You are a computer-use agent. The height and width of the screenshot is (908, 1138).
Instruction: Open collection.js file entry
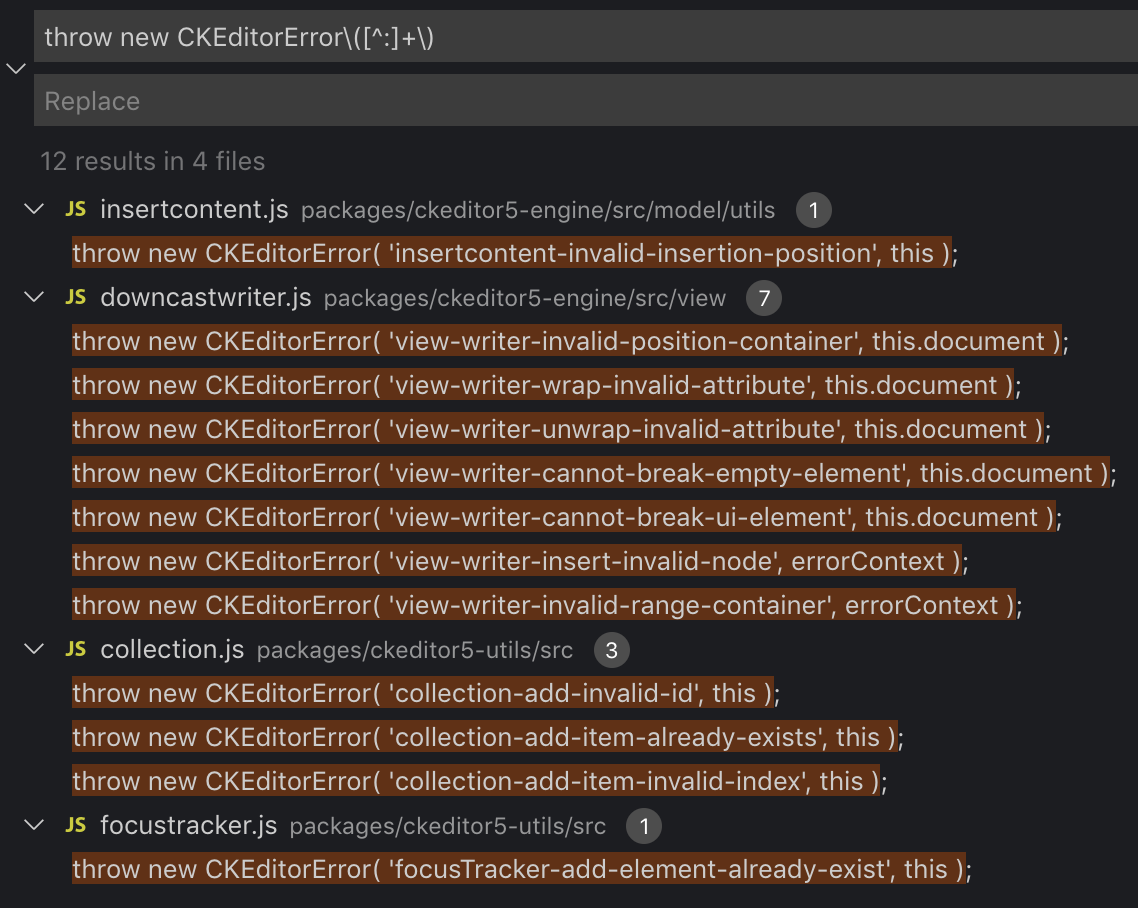[172, 649]
